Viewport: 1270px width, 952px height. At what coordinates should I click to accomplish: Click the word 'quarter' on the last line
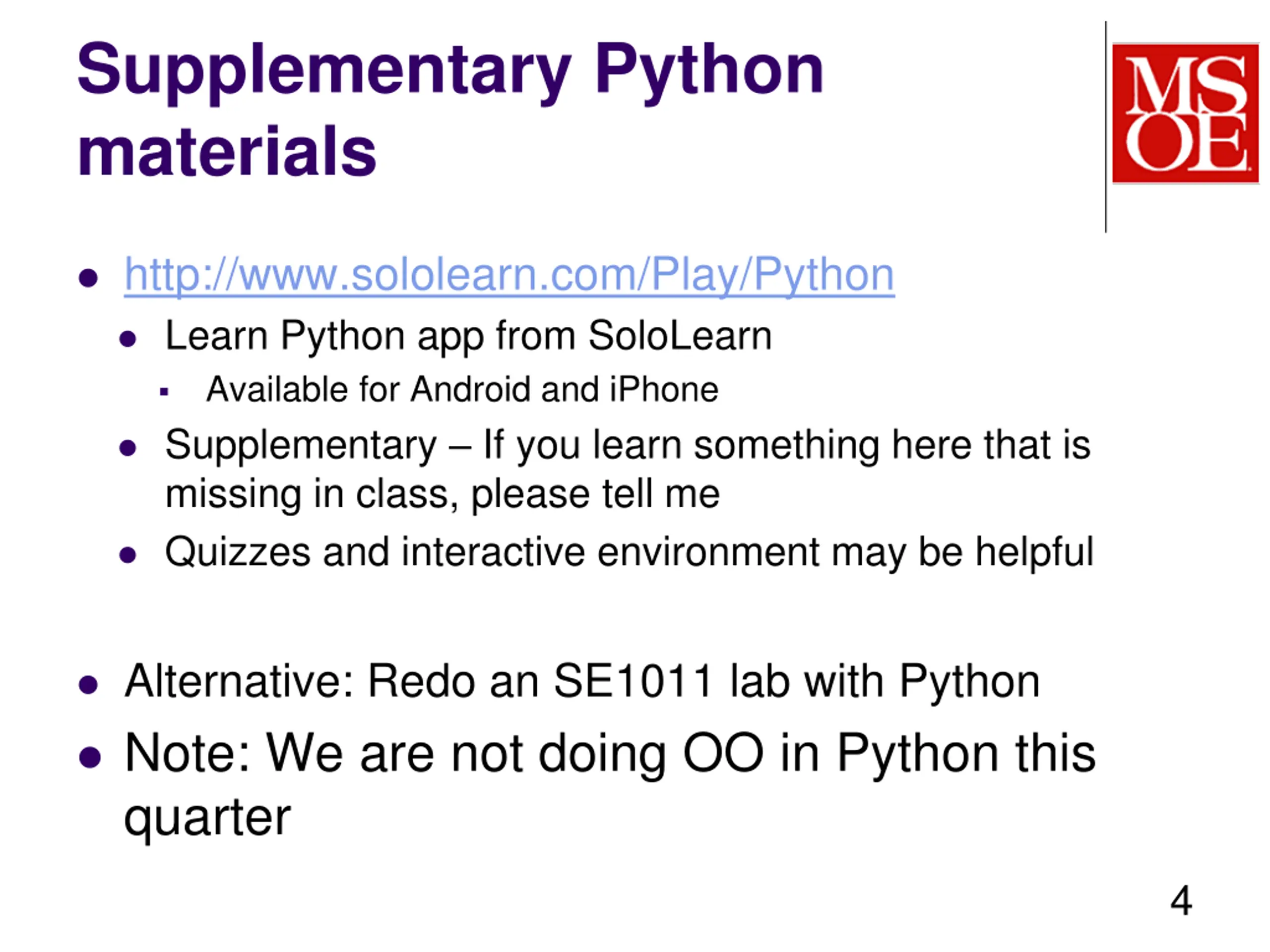click(x=207, y=817)
